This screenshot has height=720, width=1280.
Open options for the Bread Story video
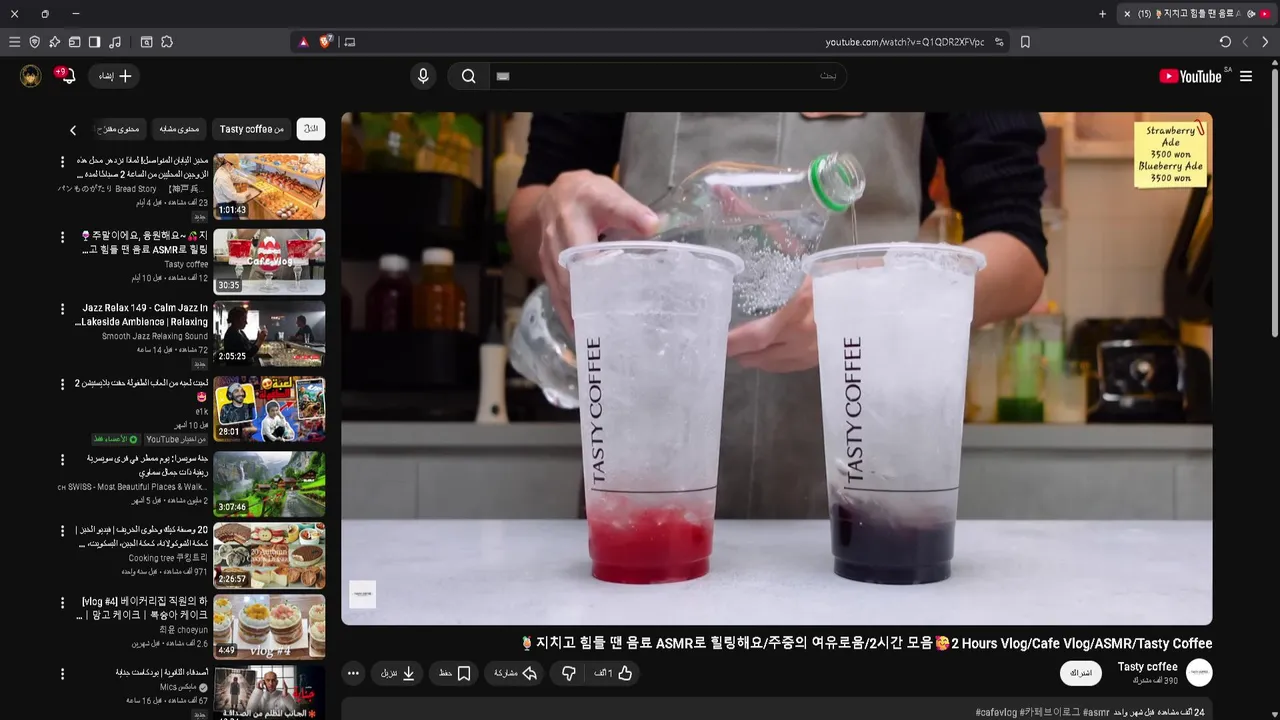[x=62, y=162]
